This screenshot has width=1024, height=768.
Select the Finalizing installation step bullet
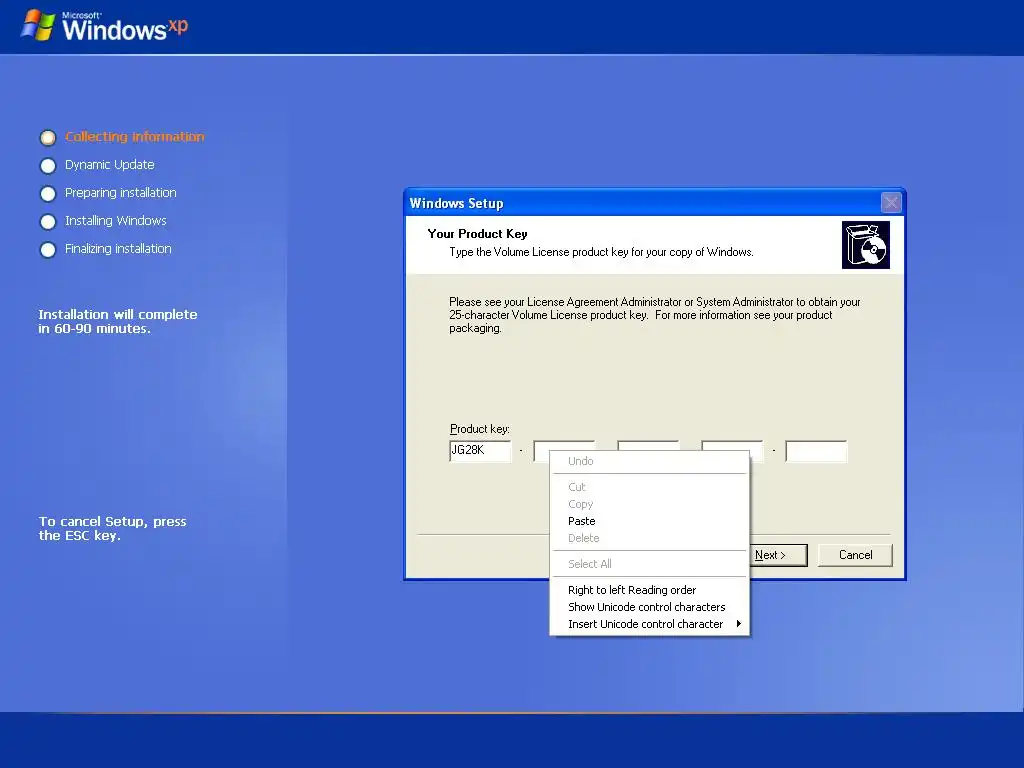48,250
